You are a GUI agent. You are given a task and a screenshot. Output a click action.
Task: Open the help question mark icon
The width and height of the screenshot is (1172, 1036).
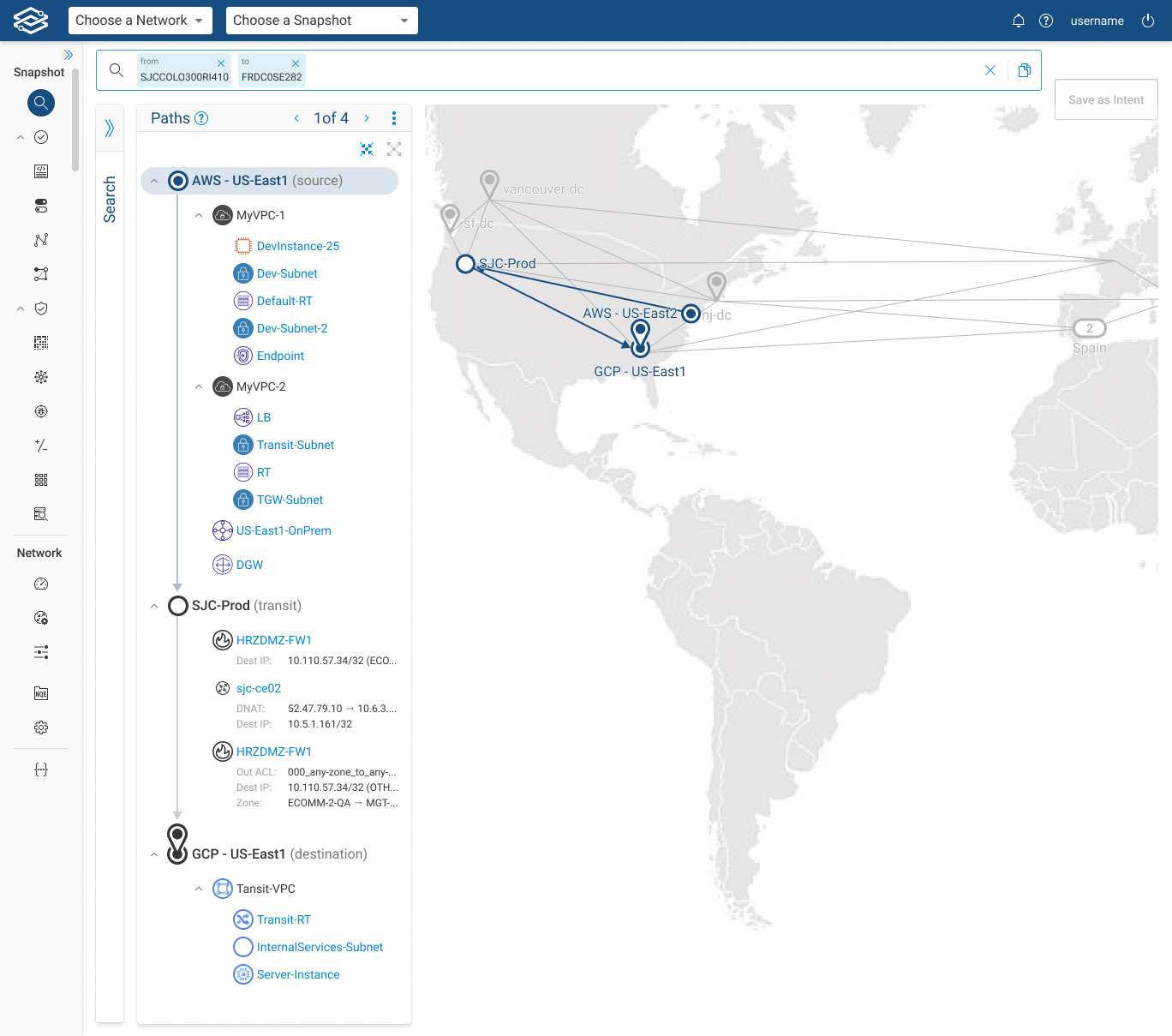[1045, 21]
